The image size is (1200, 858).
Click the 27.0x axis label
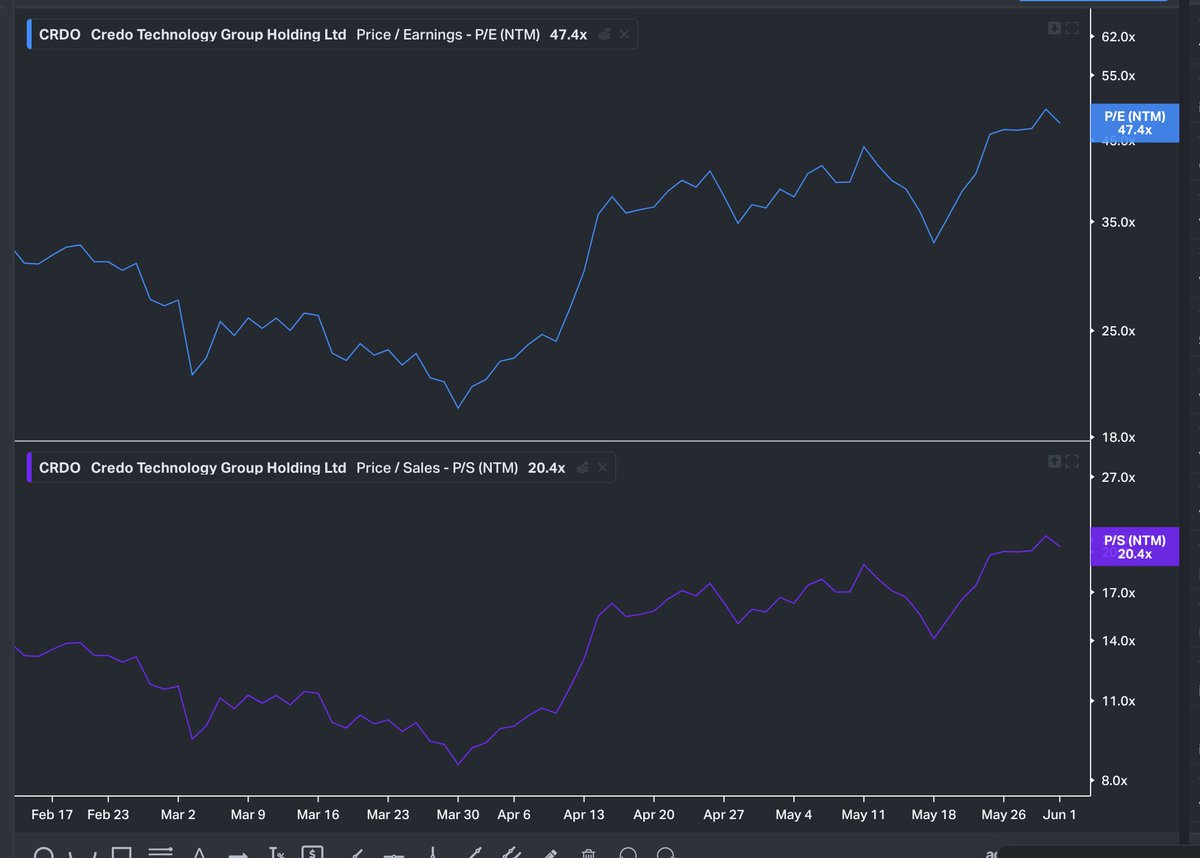click(1118, 477)
